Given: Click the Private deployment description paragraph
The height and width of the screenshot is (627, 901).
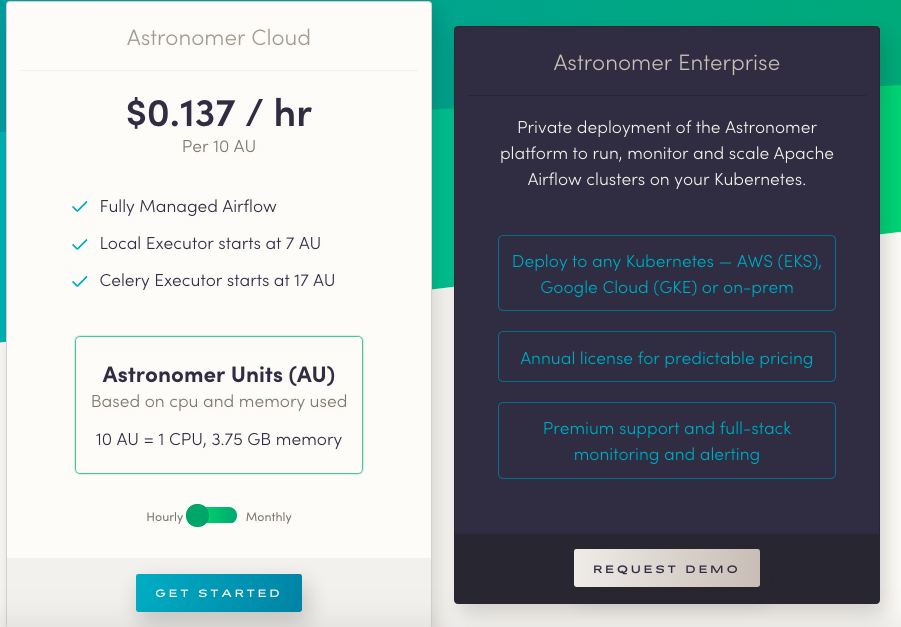Looking at the screenshot, I should click(667, 153).
